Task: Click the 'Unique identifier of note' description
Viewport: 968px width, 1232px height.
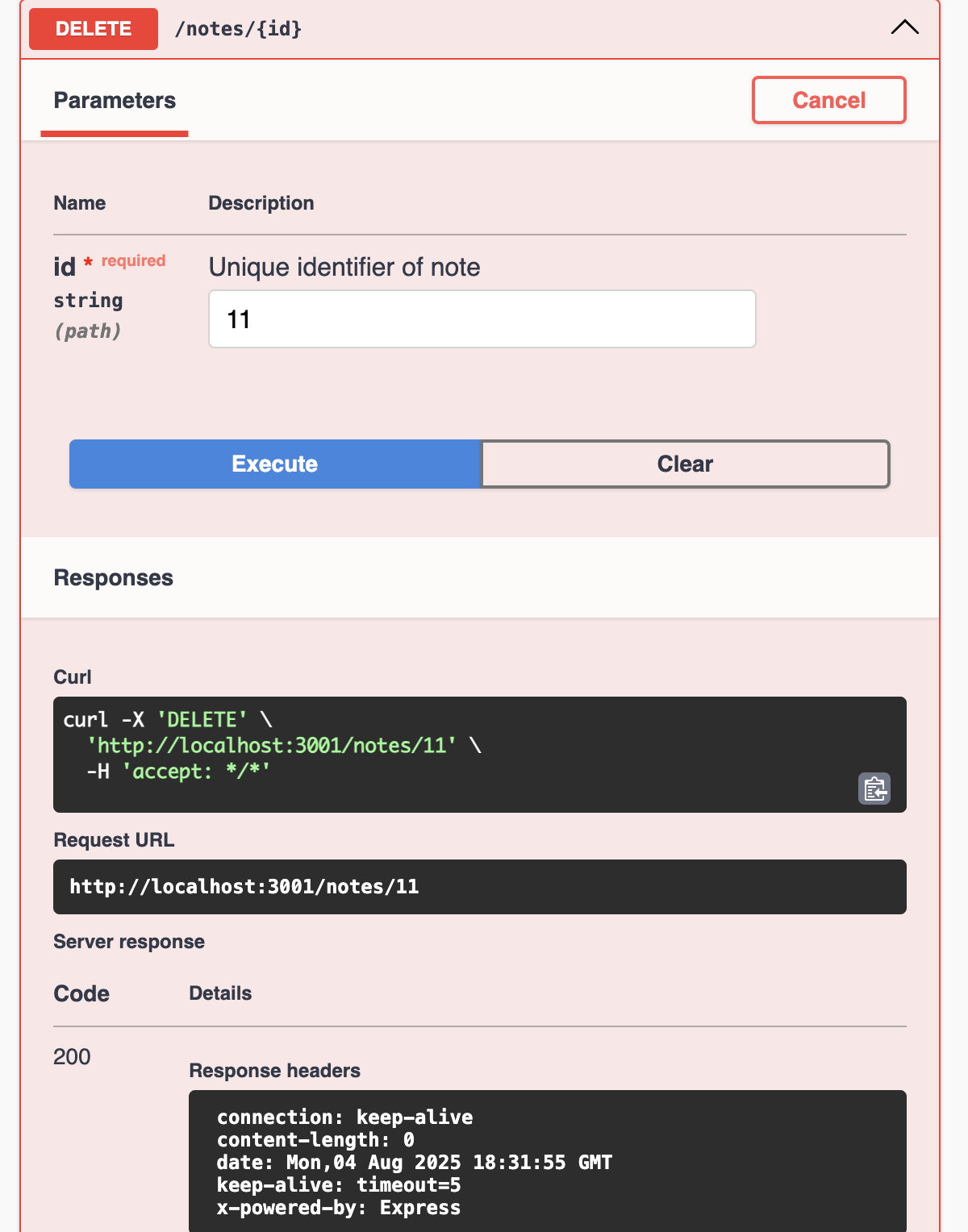Action: [x=344, y=268]
